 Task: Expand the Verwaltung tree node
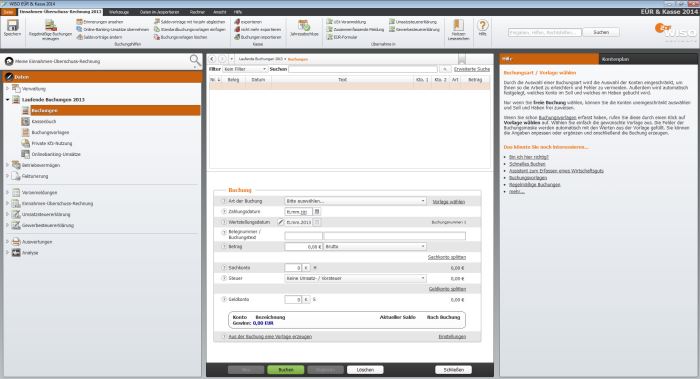7,88
